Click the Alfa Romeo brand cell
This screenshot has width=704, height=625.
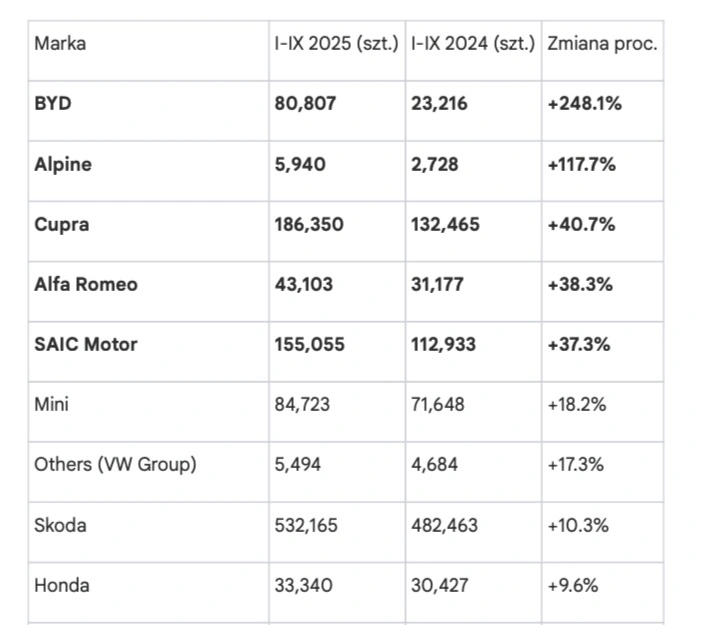click(86, 284)
